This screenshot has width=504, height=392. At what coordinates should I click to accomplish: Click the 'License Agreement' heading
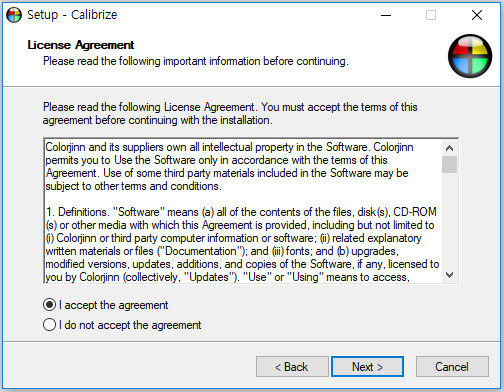coord(81,45)
